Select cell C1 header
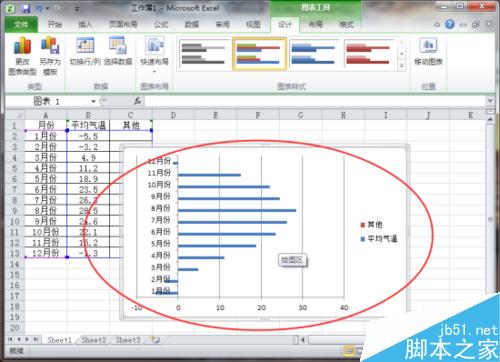The height and width of the screenshot is (362, 500). pyautogui.click(x=131, y=125)
